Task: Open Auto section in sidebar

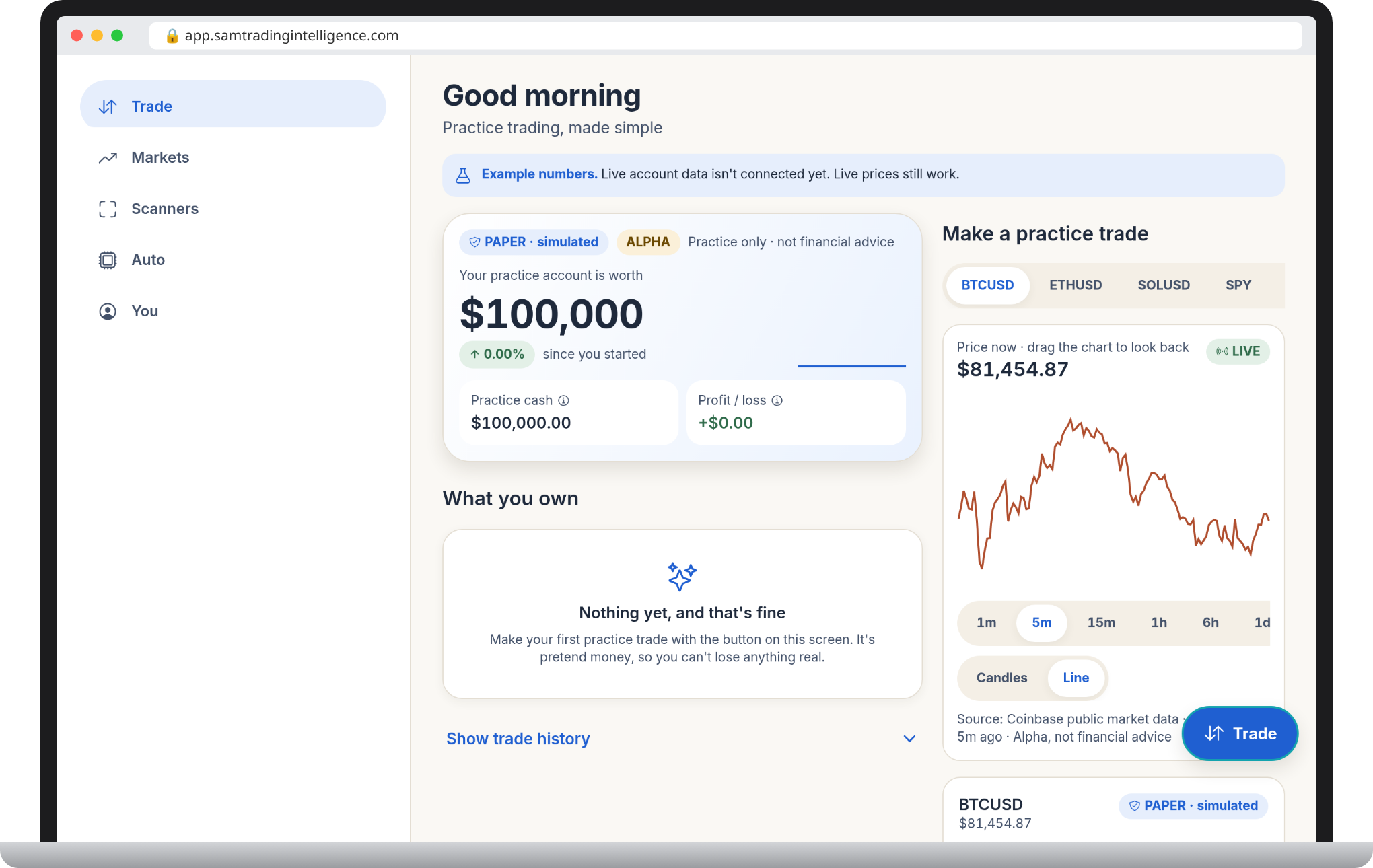Action: 233,260
